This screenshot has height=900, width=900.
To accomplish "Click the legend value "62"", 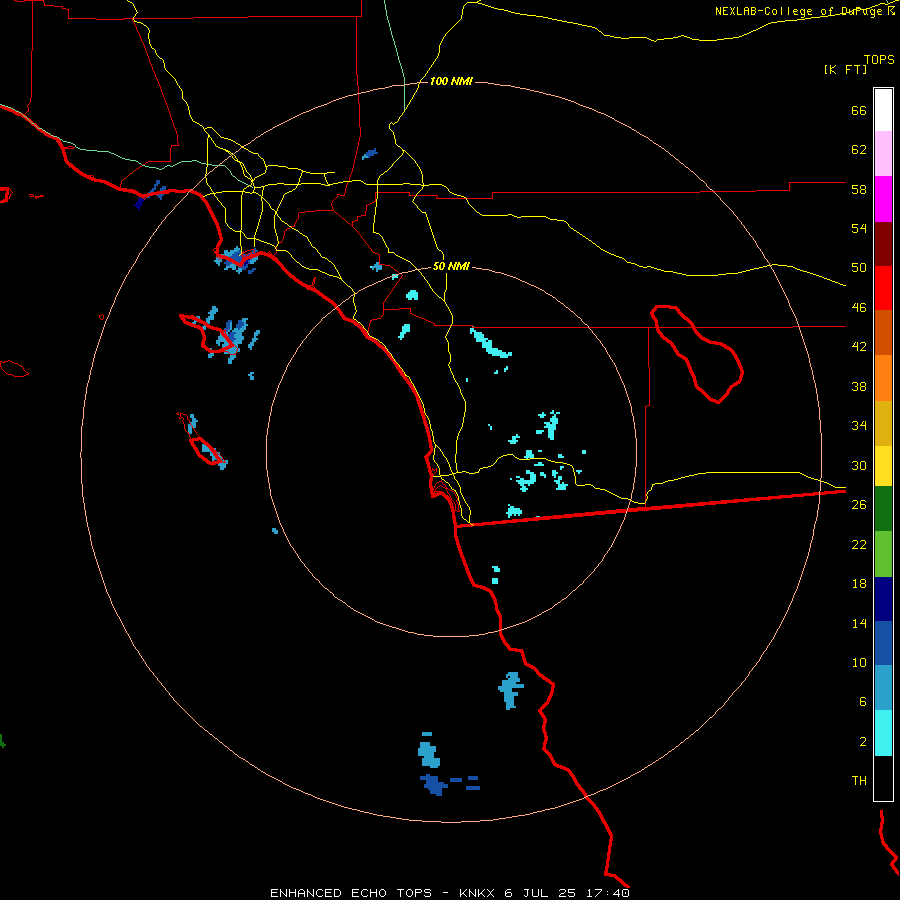I will pos(859,150).
